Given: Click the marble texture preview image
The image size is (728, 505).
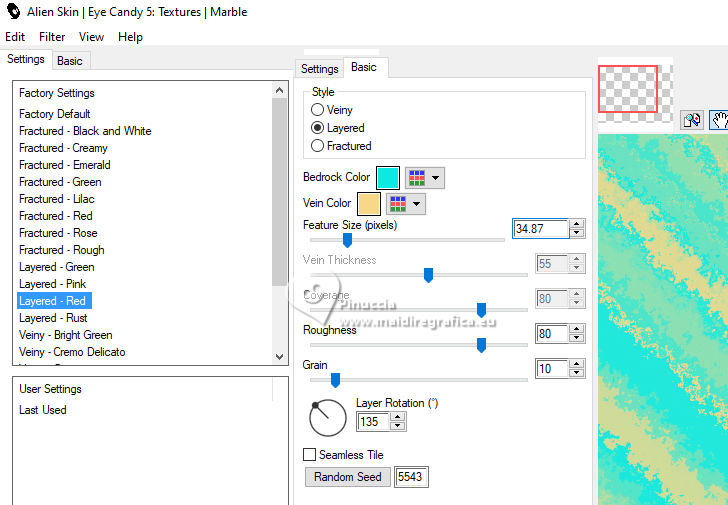Looking at the screenshot, I should coord(663,319).
